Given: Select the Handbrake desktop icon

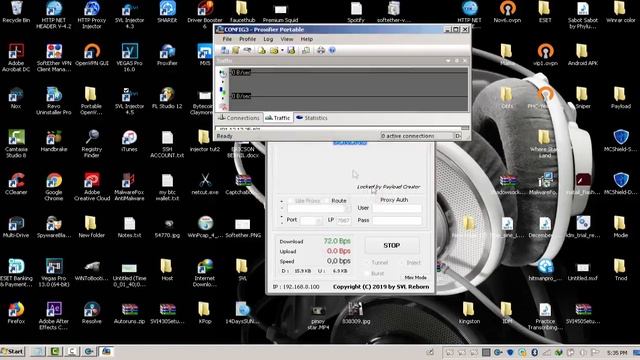Looking at the screenshot, I should (x=54, y=141).
